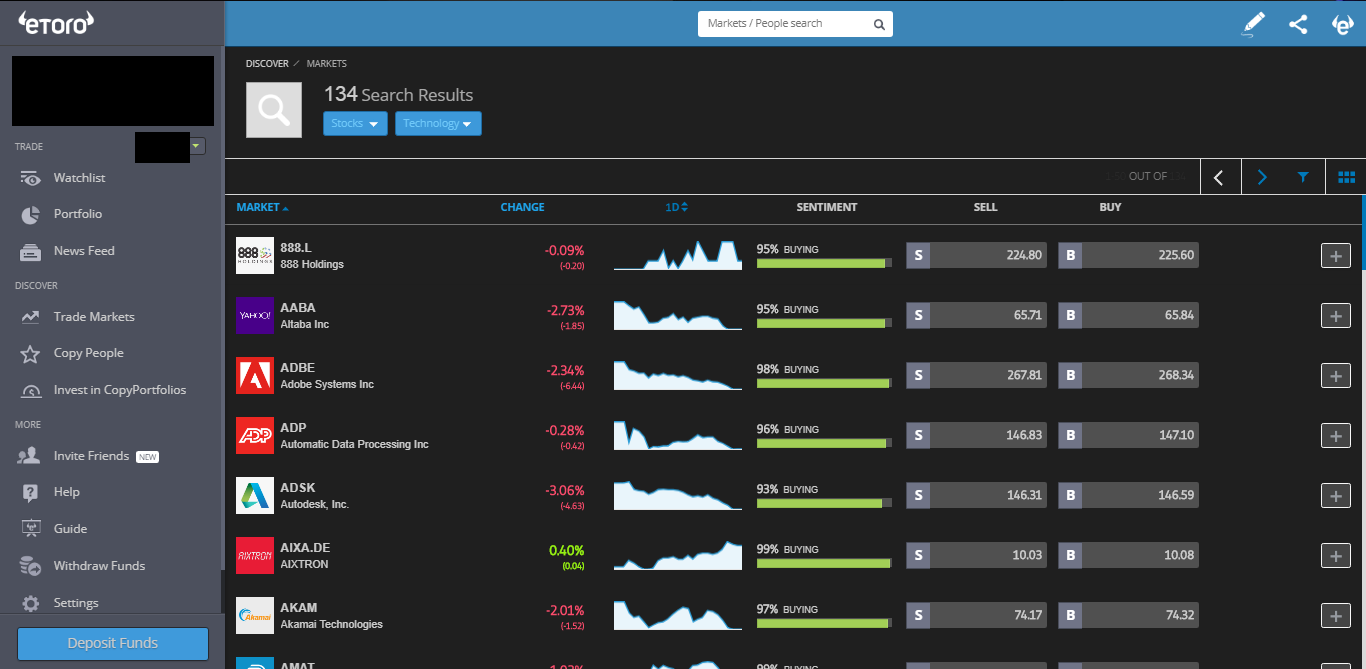The width and height of the screenshot is (1366, 669).
Task: Click the AIXTRON logo thumbnail
Action: (x=255, y=556)
